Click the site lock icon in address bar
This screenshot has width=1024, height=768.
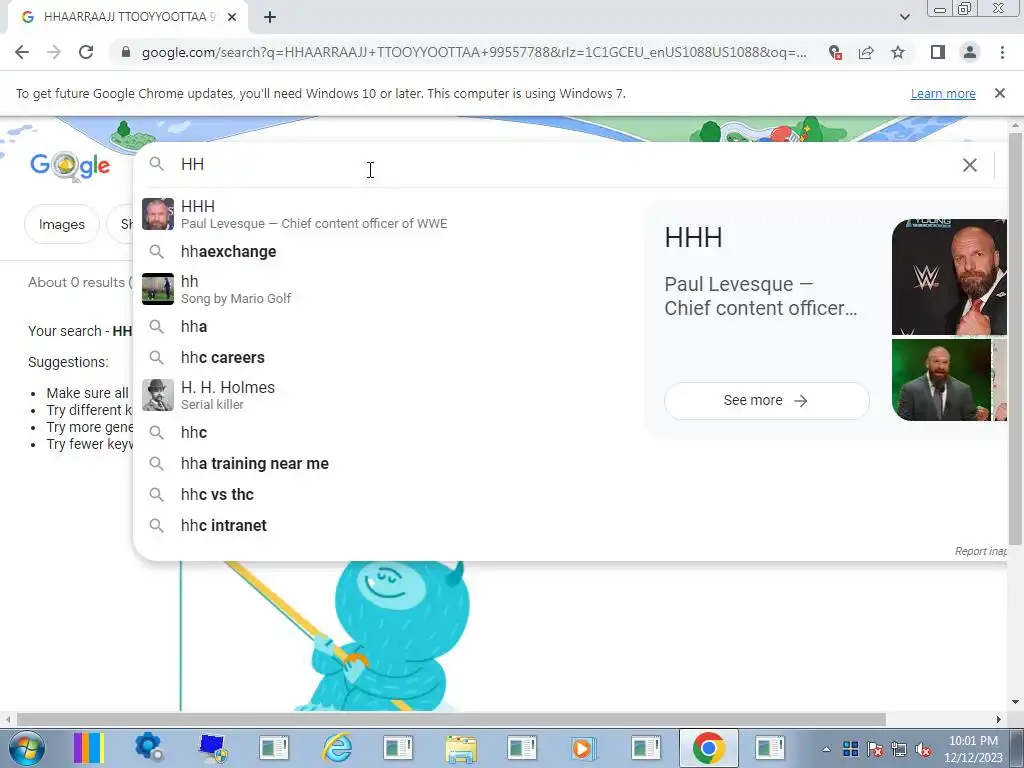pos(126,52)
